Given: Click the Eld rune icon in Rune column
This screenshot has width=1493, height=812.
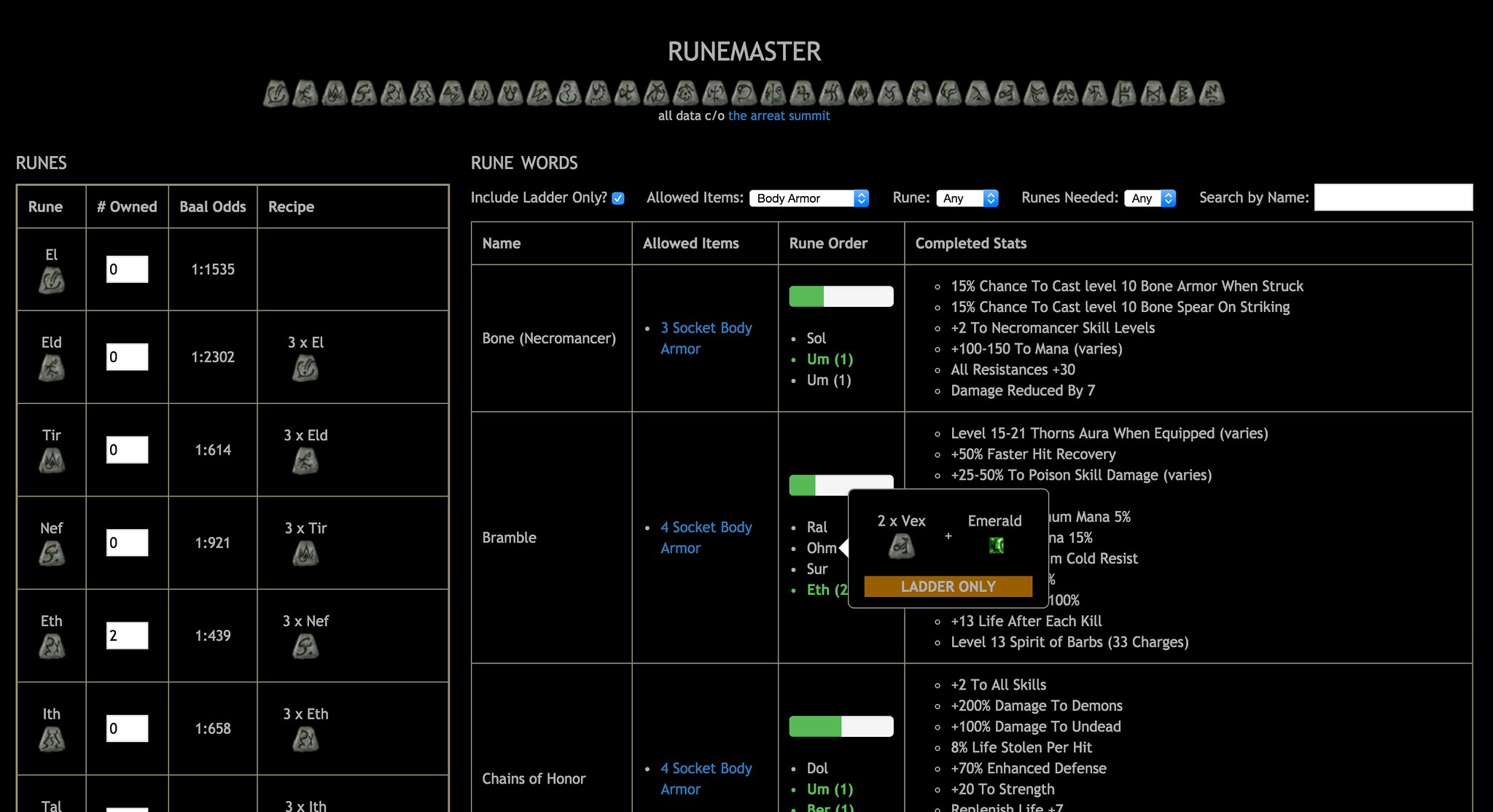Looking at the screenshot, I should coord(51,368).
